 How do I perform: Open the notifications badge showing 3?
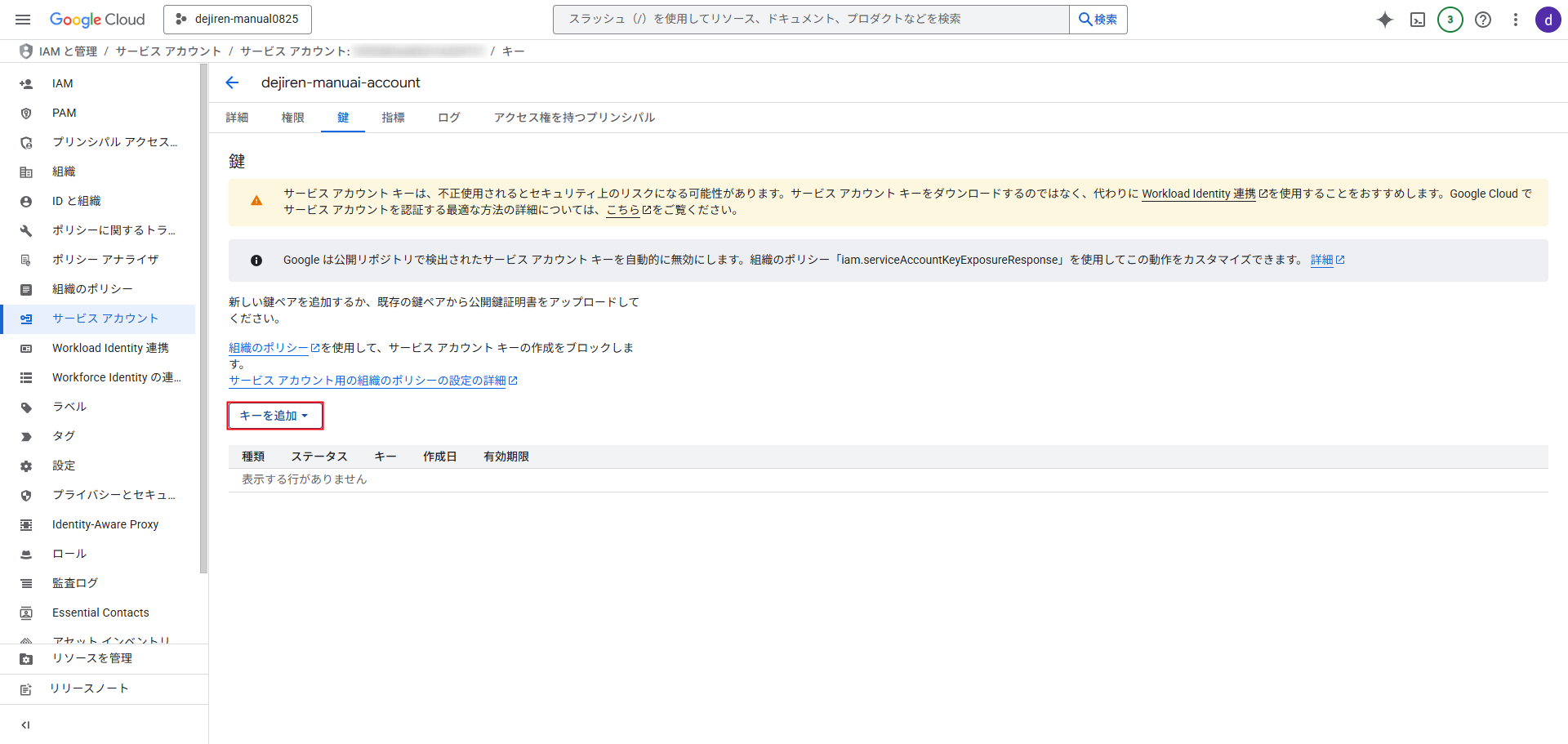(x=1450, y=20)
